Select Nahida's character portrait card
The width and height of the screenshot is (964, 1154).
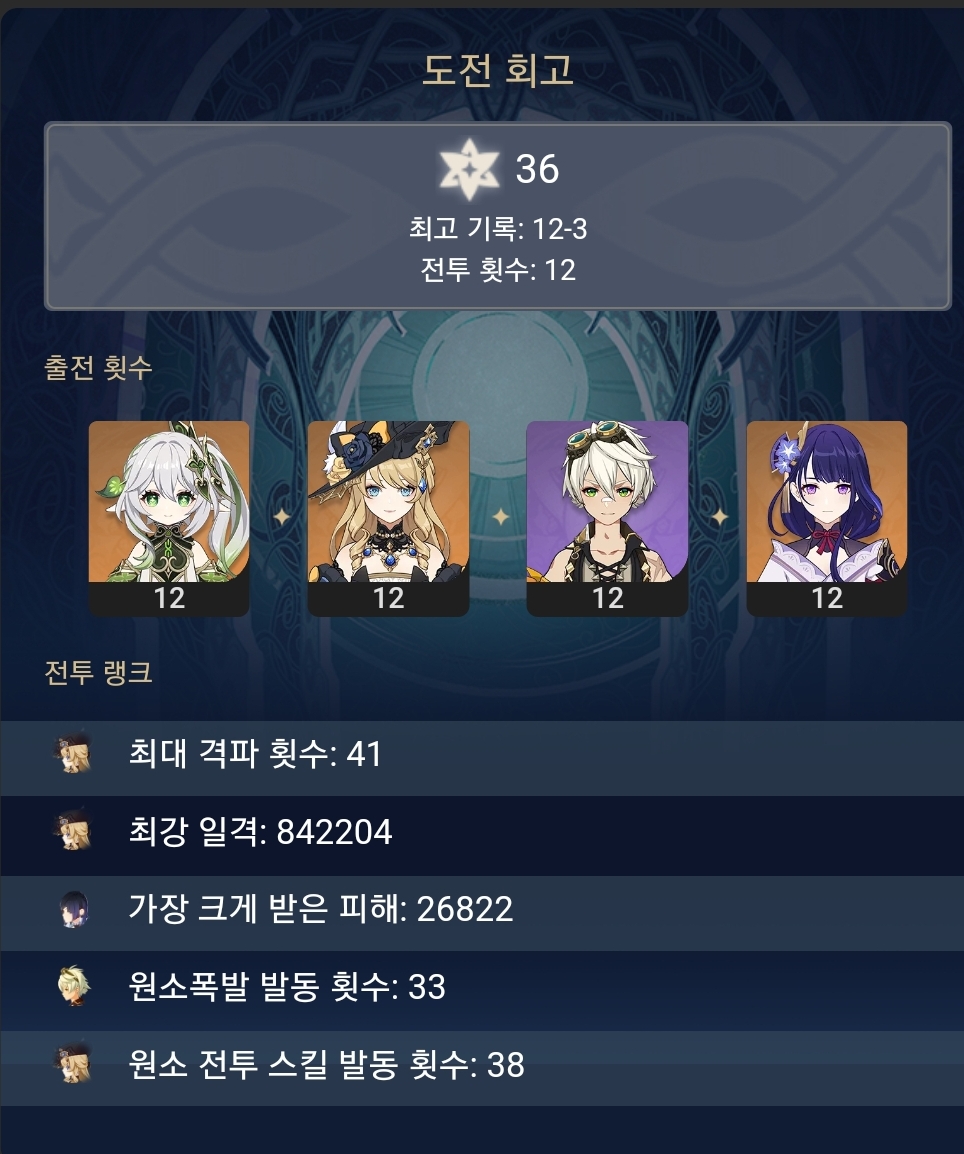tap(169, 518)
